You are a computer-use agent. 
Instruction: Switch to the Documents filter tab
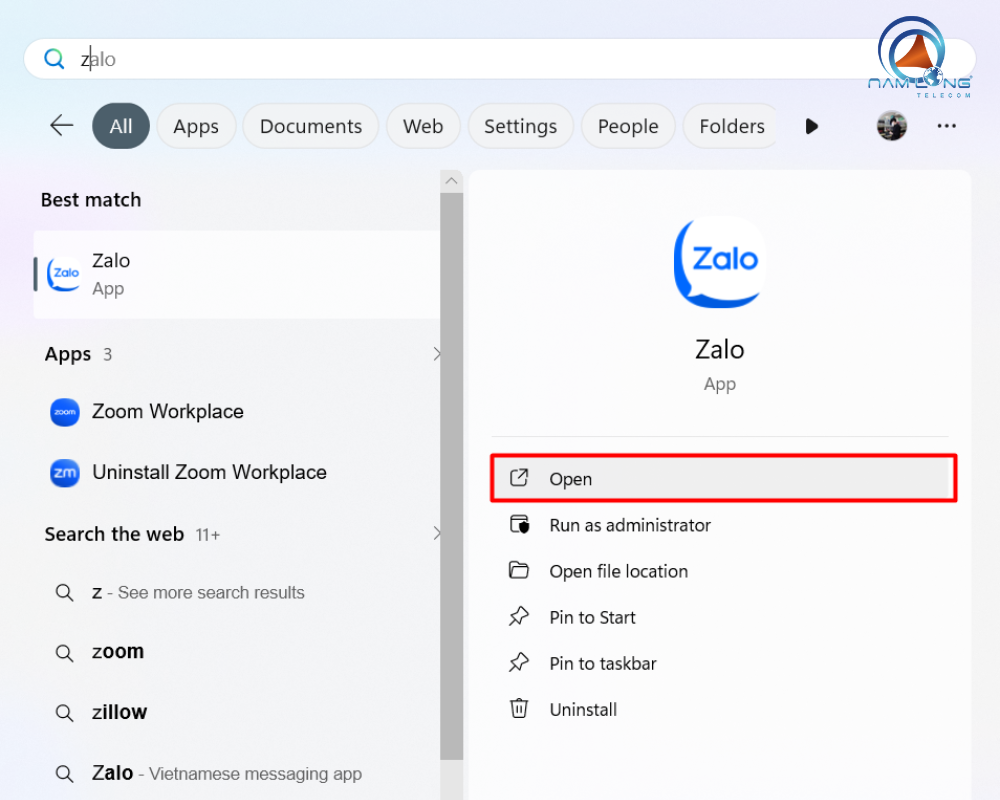311,126
